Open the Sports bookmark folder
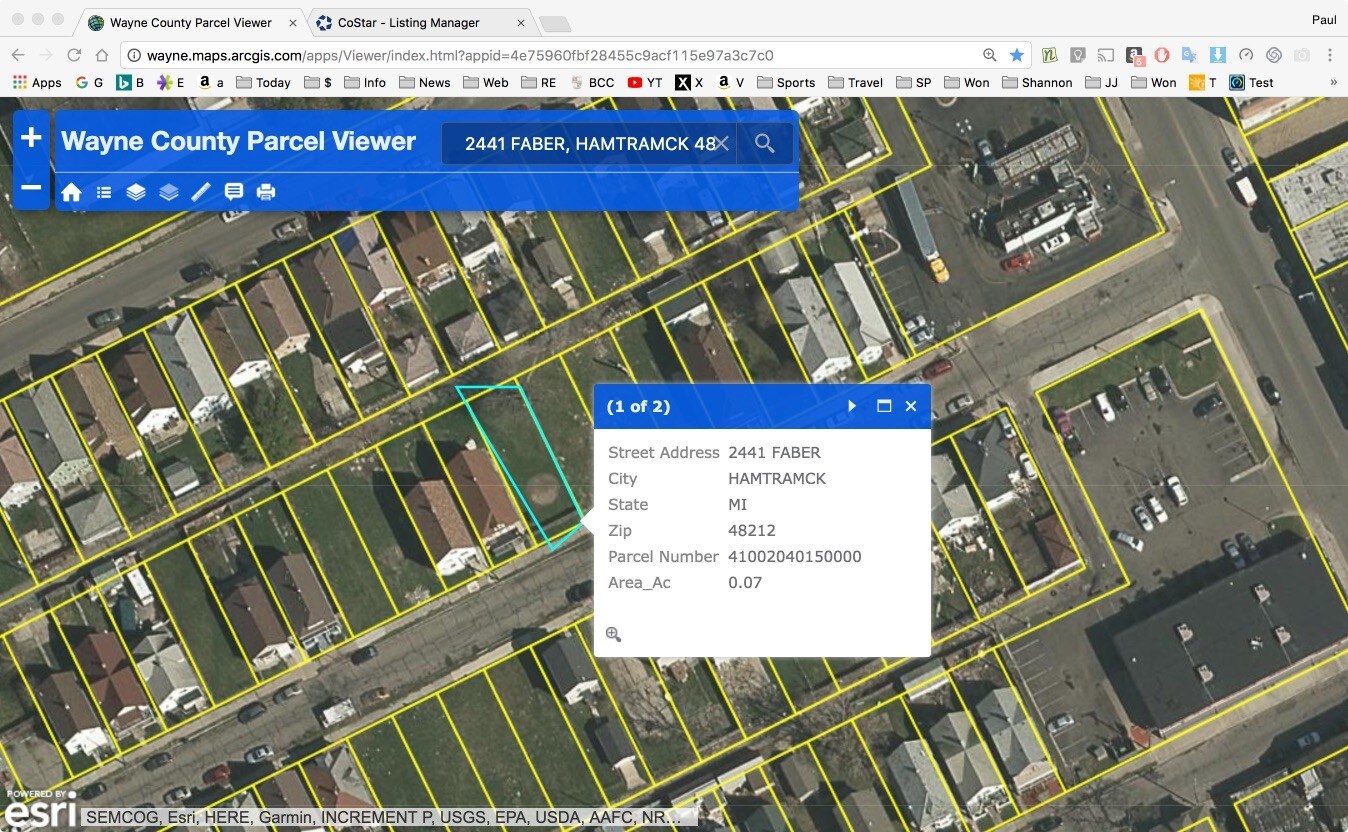This screenshot has width=1348, height=832. tap(786, 83)
